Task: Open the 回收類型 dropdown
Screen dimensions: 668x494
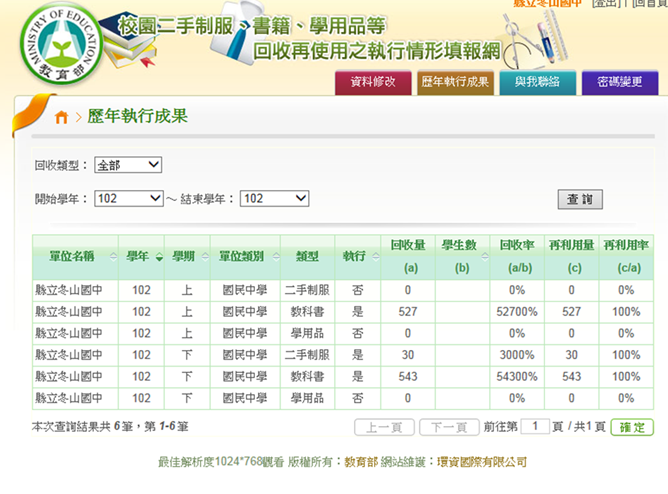Action: point(127,165)
